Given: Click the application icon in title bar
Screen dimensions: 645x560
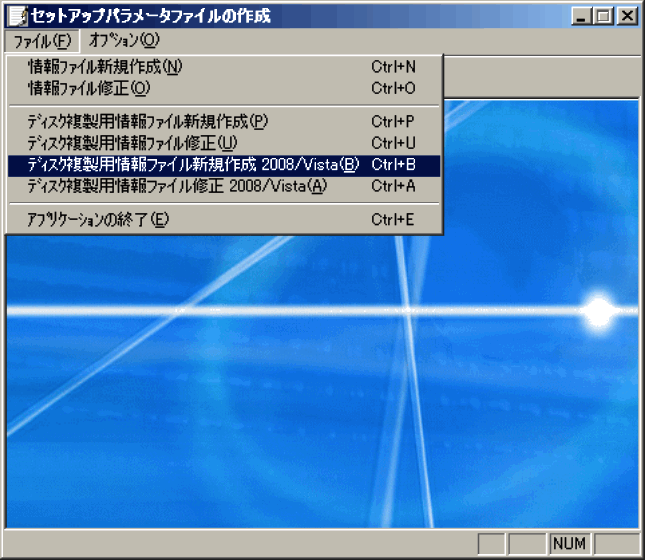Looking at the screenshot, I should click(18, 16).
